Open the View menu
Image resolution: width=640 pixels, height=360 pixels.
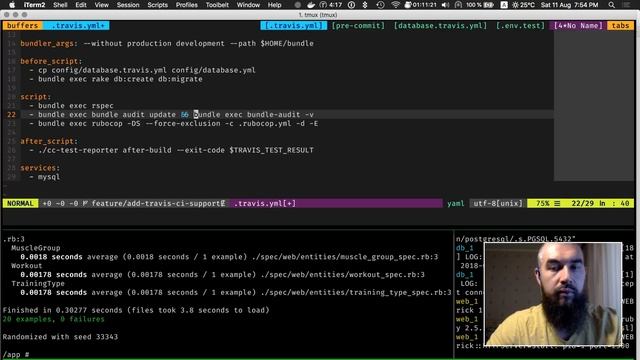coord(102,5)
